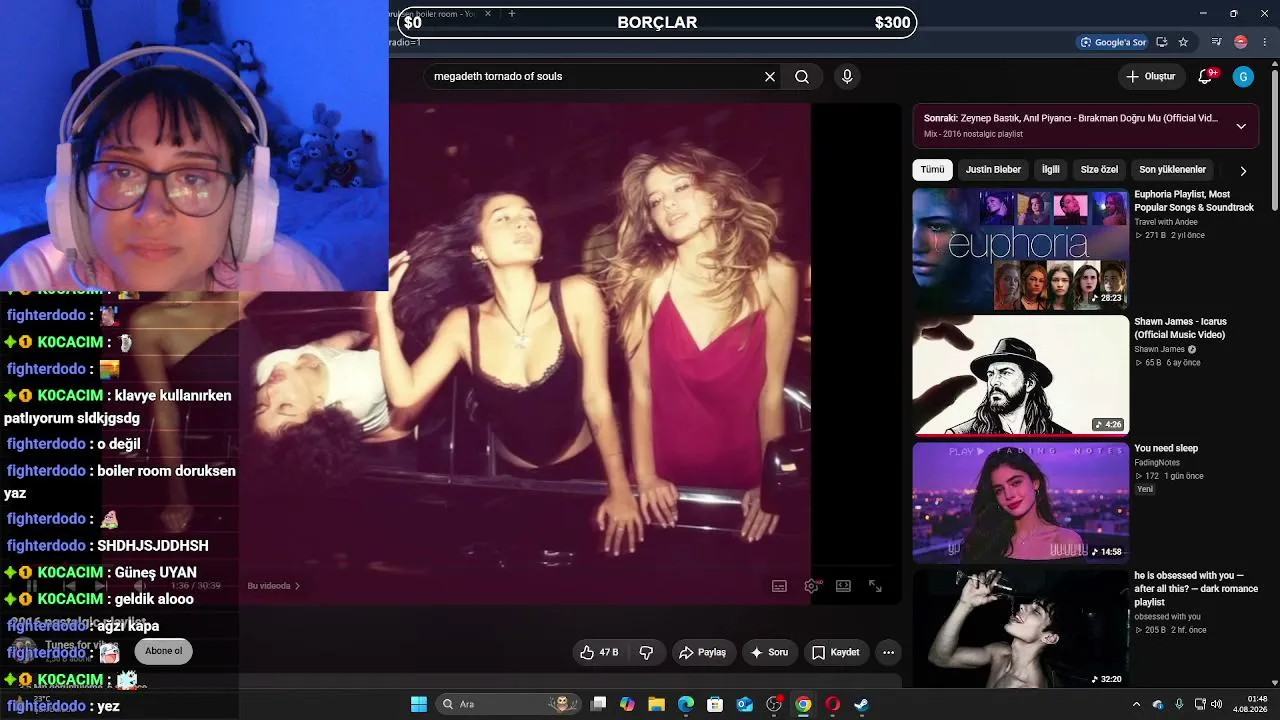Viewport: 1280px width, 720px height.
Task: Toggle theater mode in the video player
Action: (x=843, y=586)
